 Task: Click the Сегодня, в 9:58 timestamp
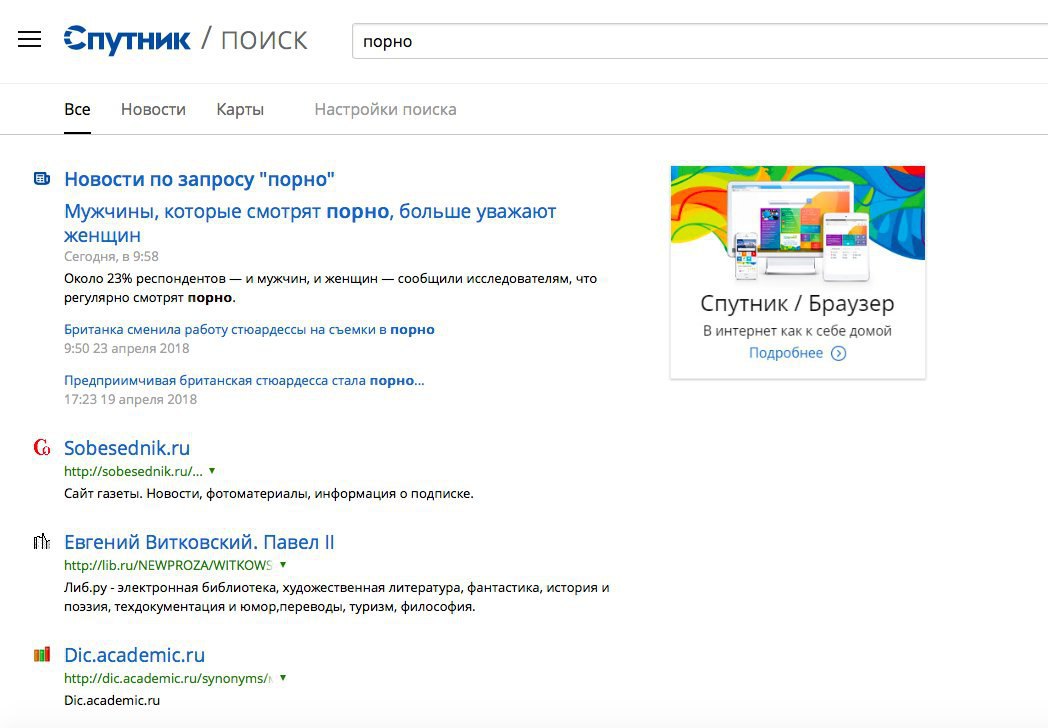pos(111,257)
